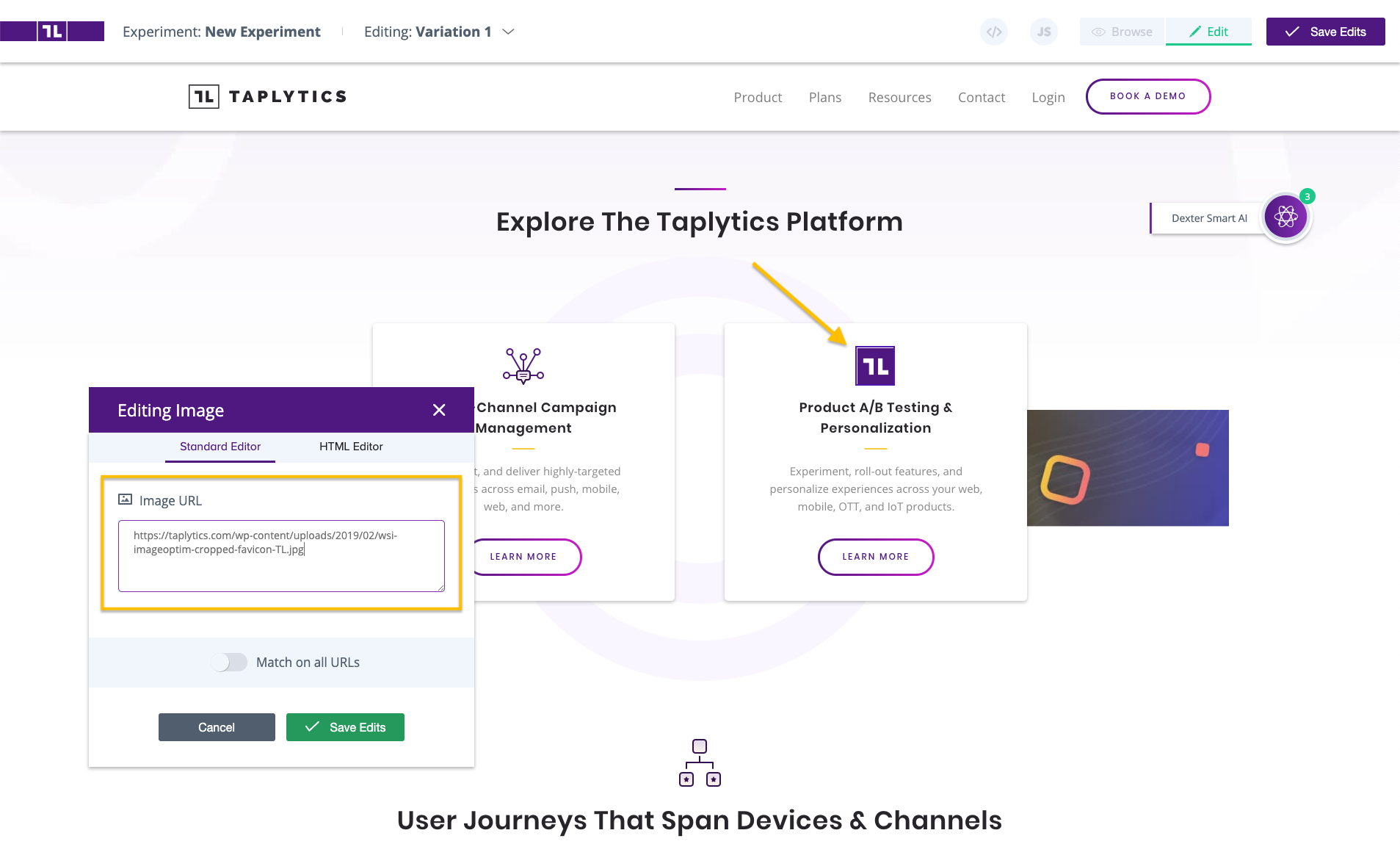Click the Editing Image dialog title

tap(170, 411)
